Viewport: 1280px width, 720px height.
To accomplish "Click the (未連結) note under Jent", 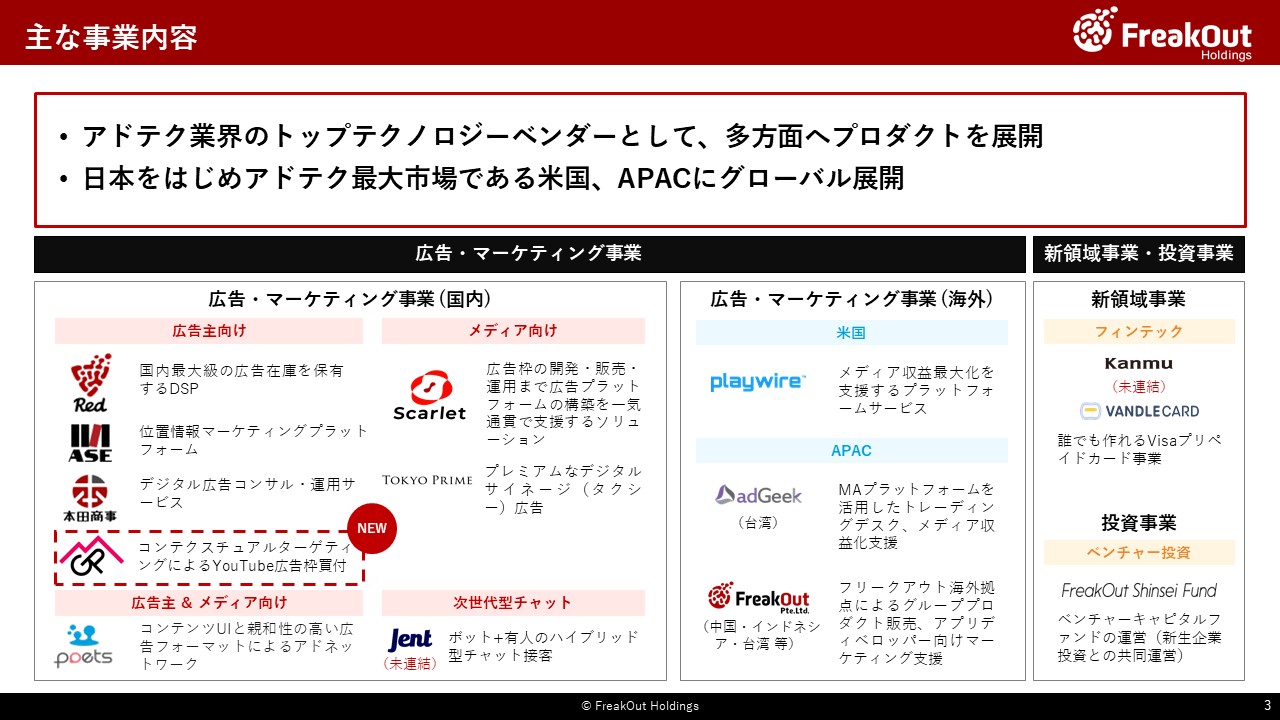I will click(x=410, y=663).
